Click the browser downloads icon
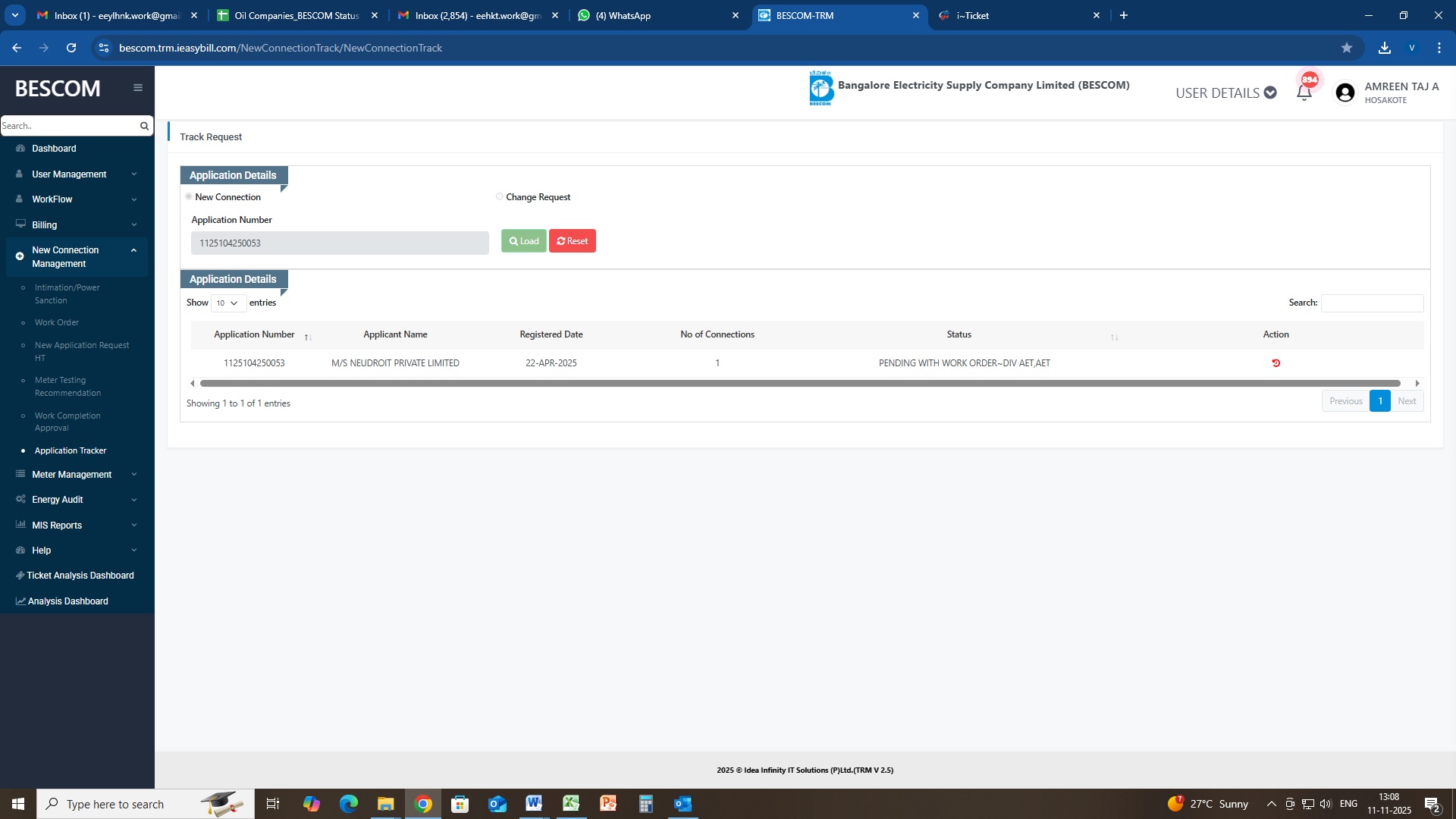 coord(1384,48)
